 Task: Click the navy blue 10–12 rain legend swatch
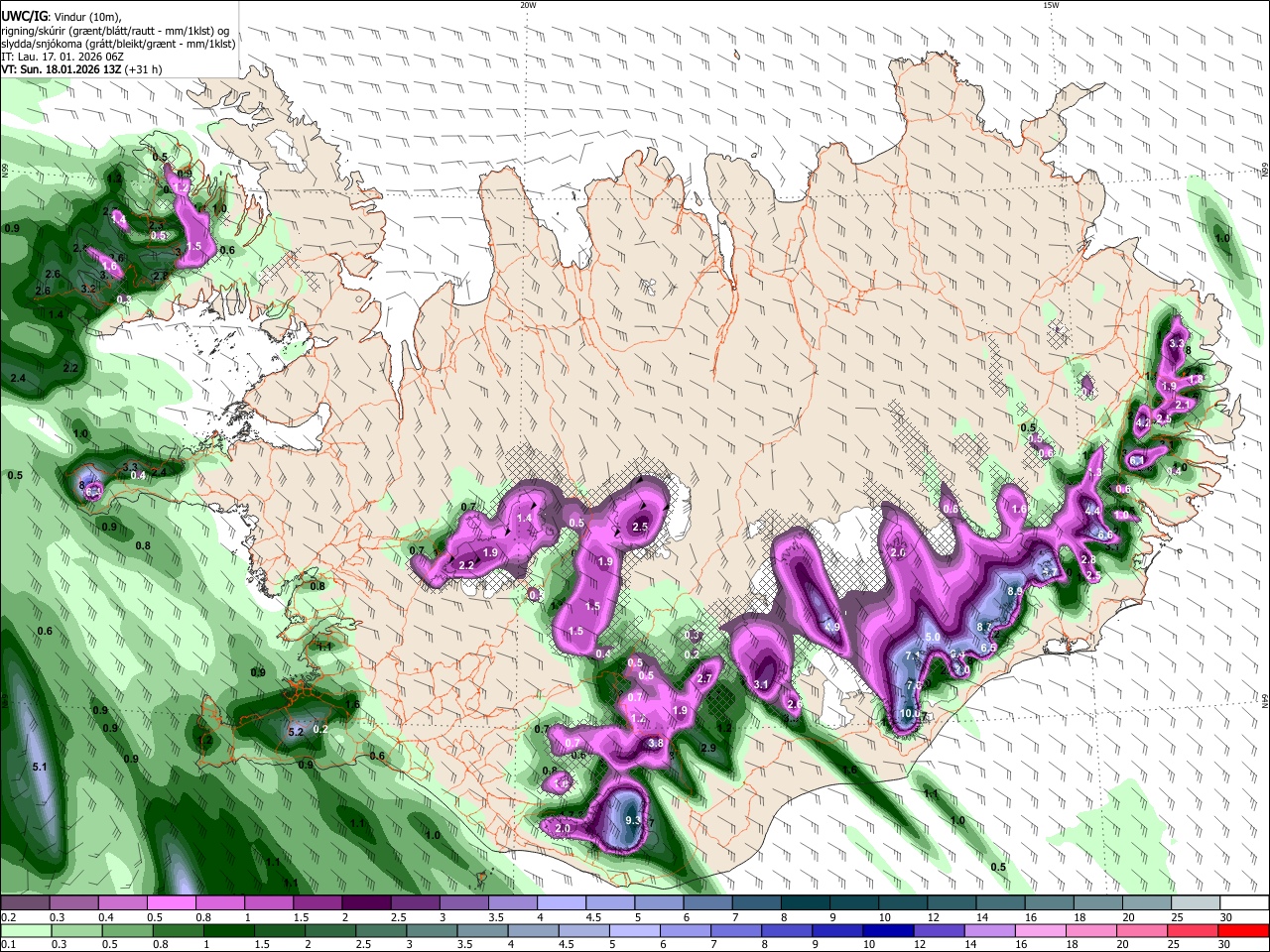point(889,930)
